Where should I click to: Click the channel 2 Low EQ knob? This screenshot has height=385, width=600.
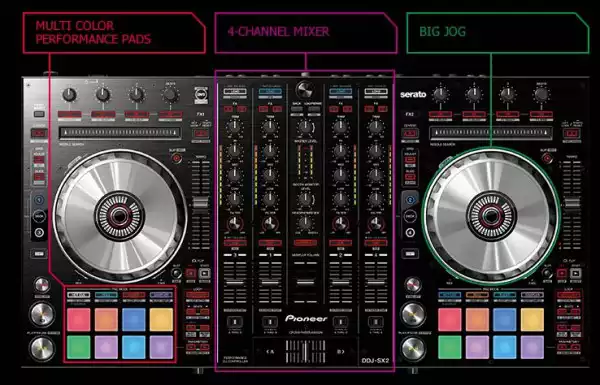[340, 198]
